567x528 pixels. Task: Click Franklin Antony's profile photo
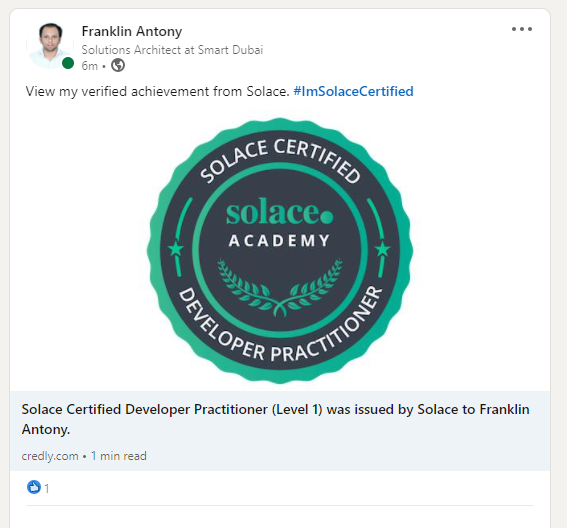tap(50, 46)
